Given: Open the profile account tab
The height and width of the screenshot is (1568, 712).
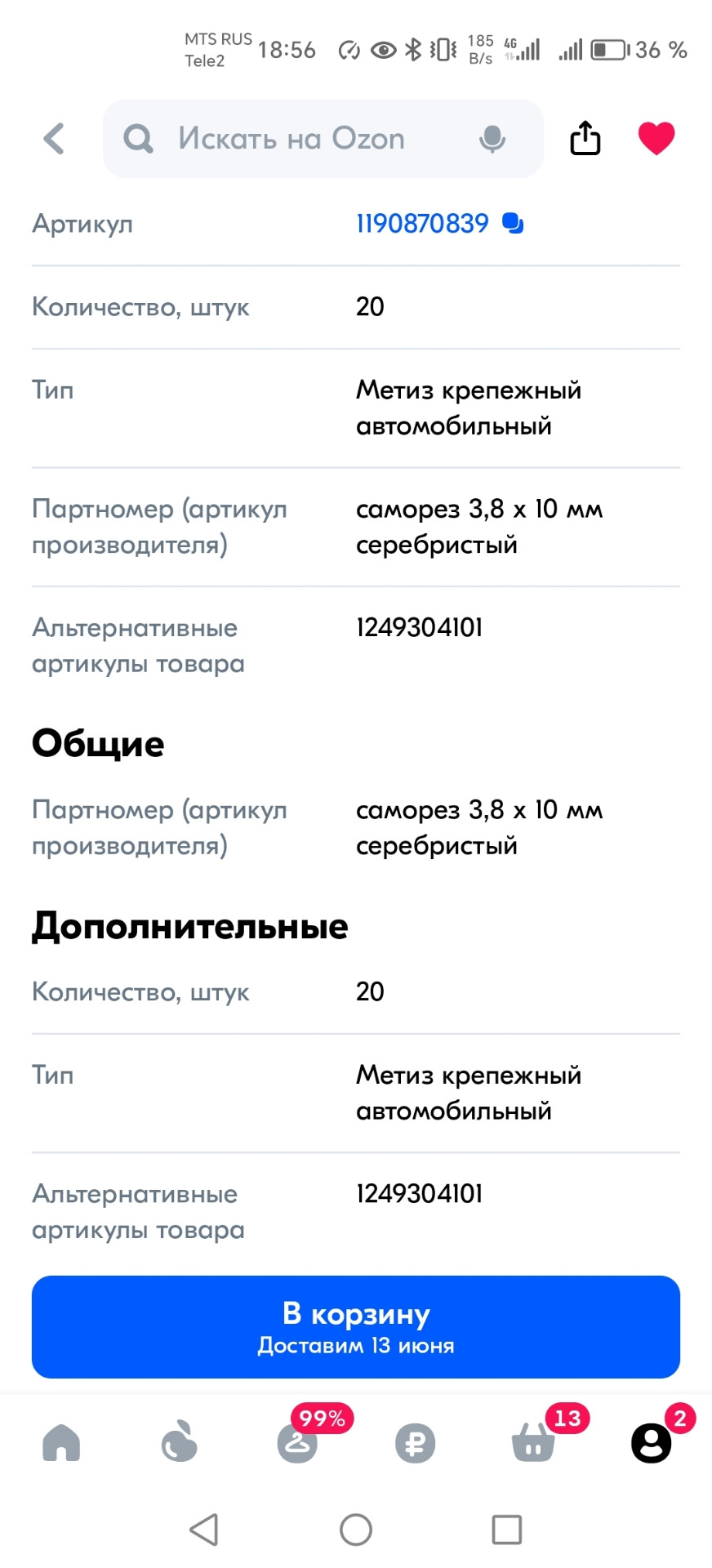Looking at the screenshot, I should [x=652, y=1442].
